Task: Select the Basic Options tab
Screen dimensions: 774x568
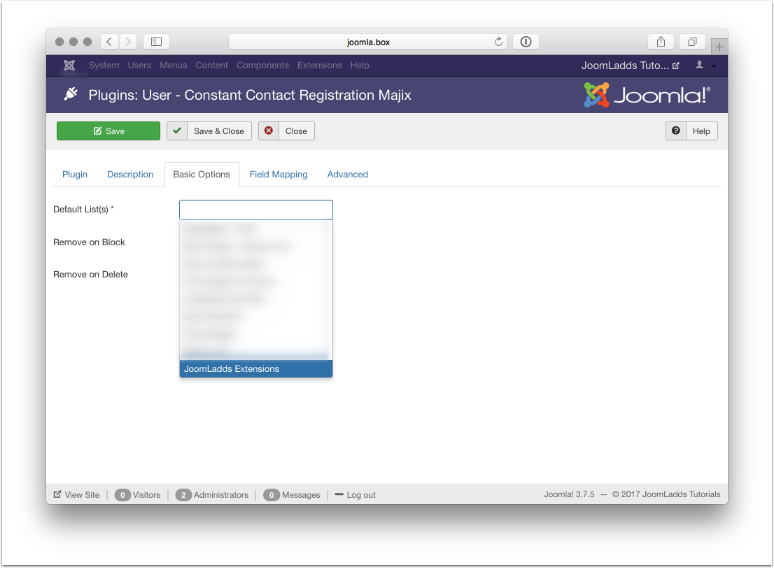Action: [201, 174]
